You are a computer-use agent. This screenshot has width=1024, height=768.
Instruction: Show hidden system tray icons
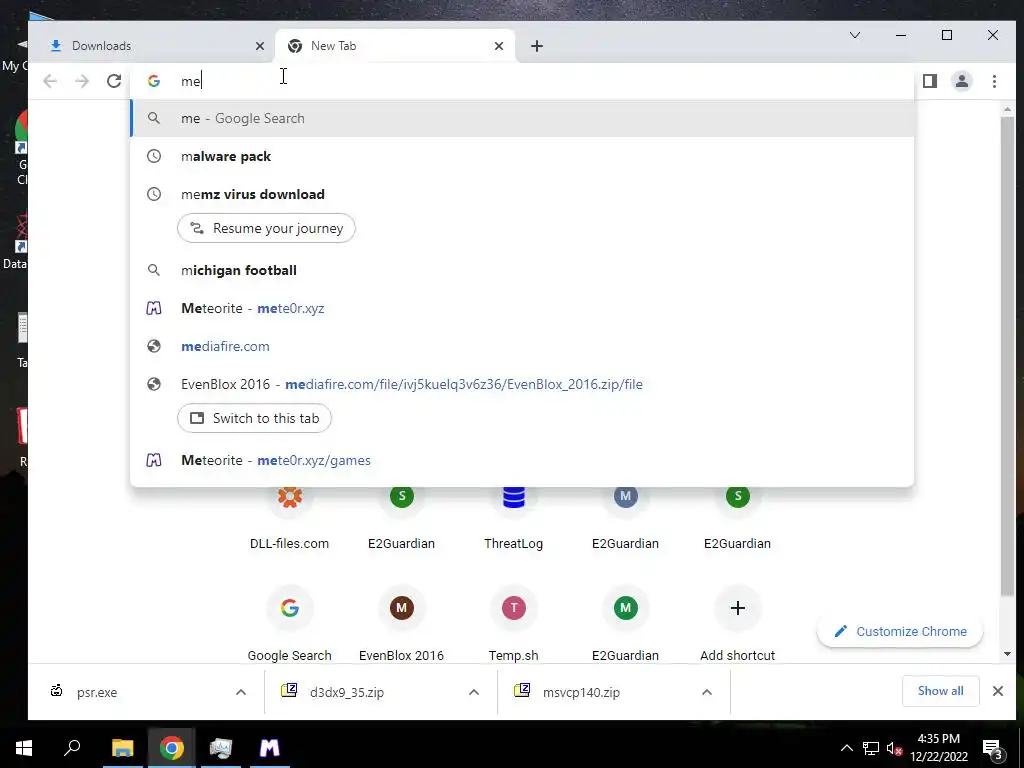pos(846,748)
